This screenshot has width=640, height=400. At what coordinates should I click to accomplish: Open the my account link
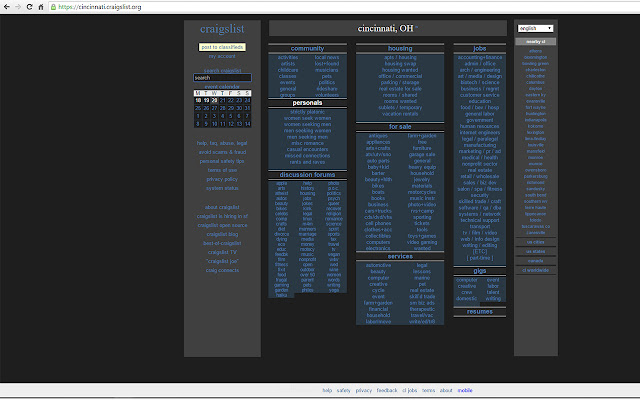click(222, 56)
